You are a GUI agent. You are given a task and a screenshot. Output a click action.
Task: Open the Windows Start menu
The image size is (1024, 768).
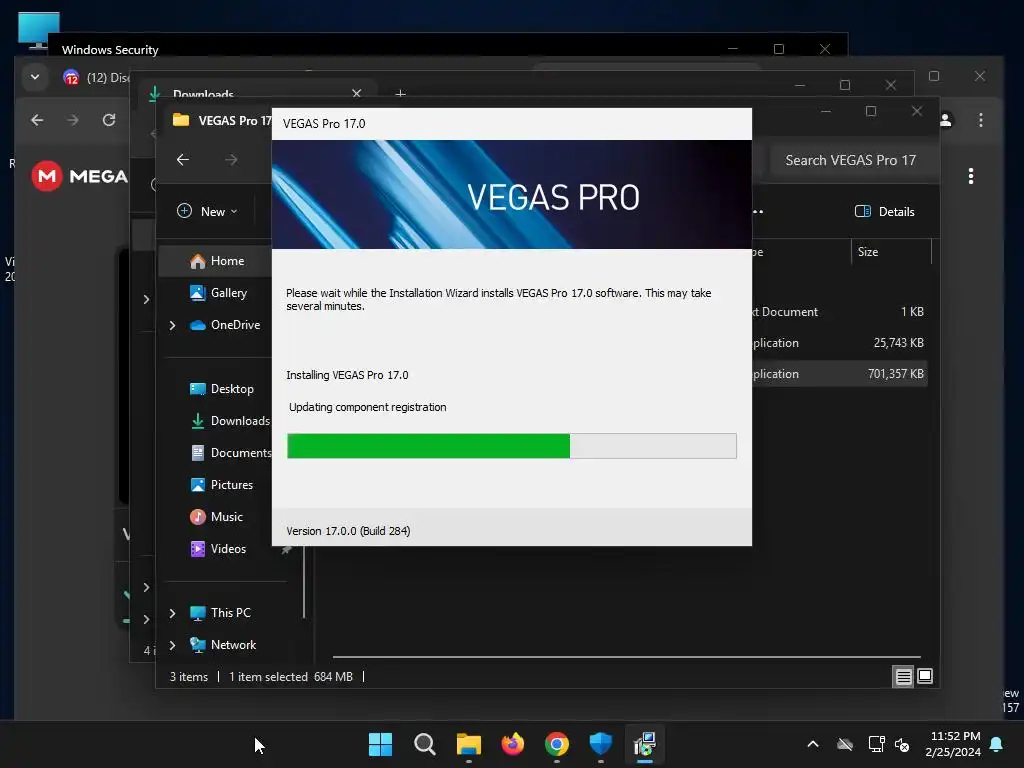click(x=380, y=744)
